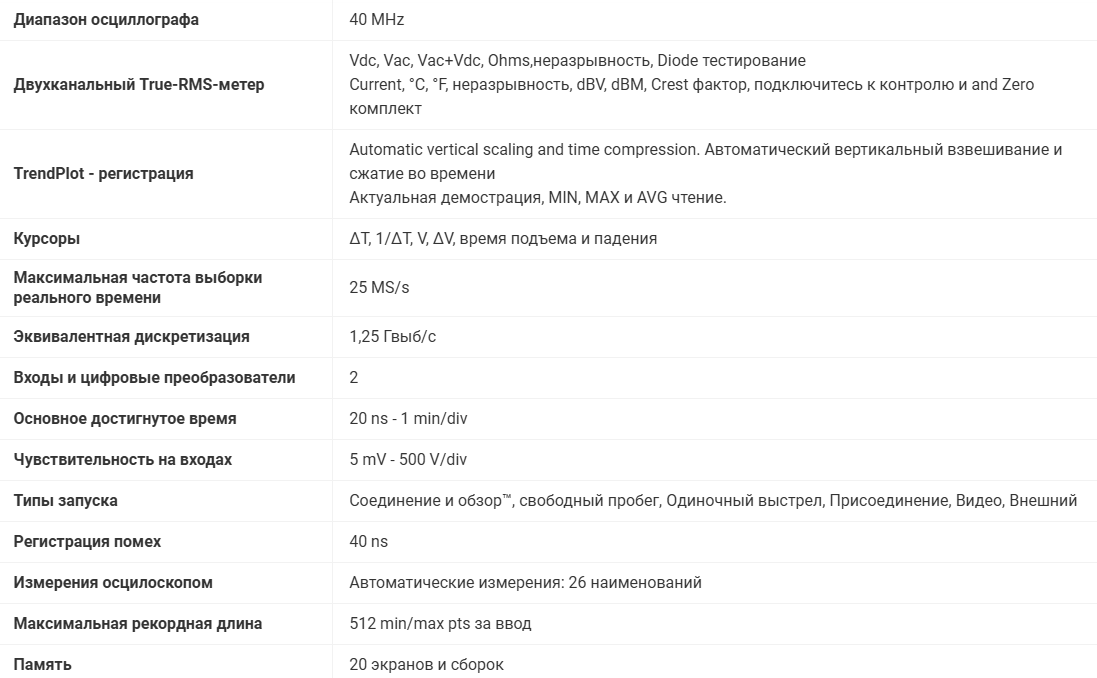Select the "Эквивалентная дискретизация" label
The height and width of the screenshot is (678, 1097).
[132, 337]
